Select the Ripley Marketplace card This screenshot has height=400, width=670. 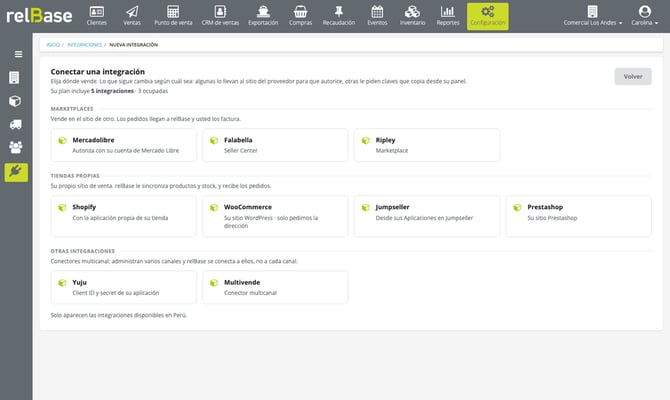point(427,145)
